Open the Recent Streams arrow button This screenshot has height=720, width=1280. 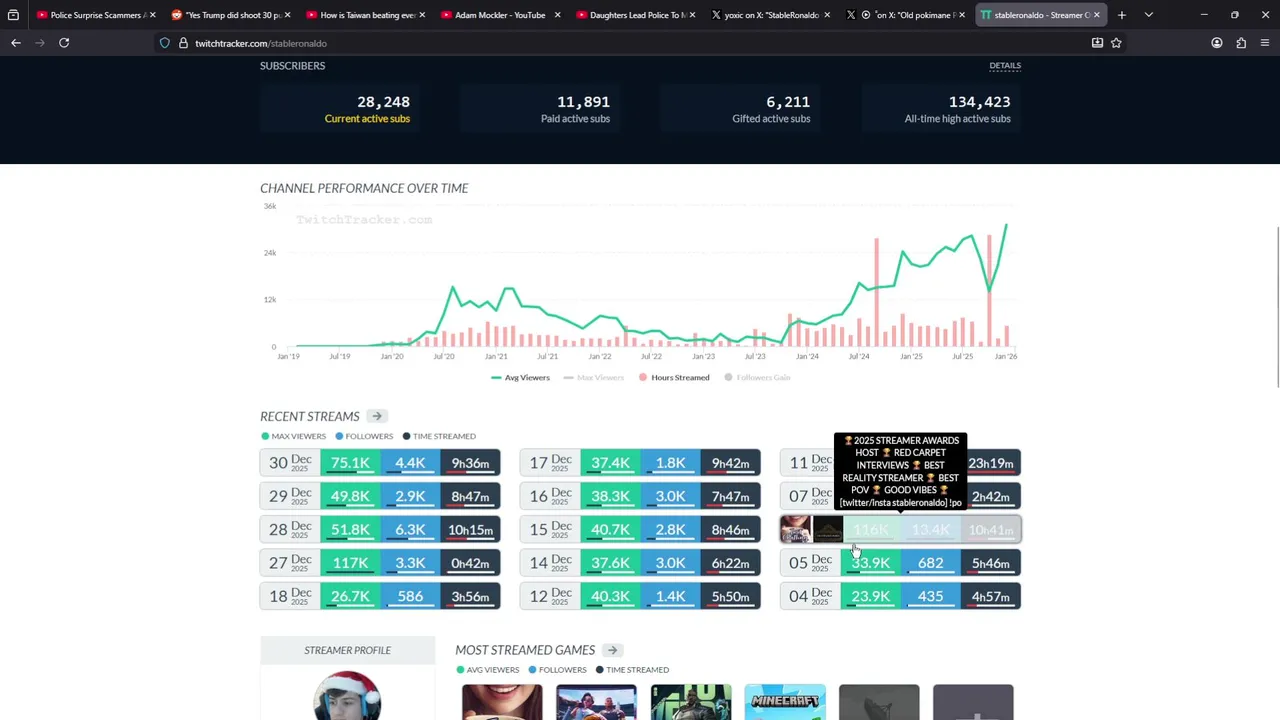pos(376,416)
